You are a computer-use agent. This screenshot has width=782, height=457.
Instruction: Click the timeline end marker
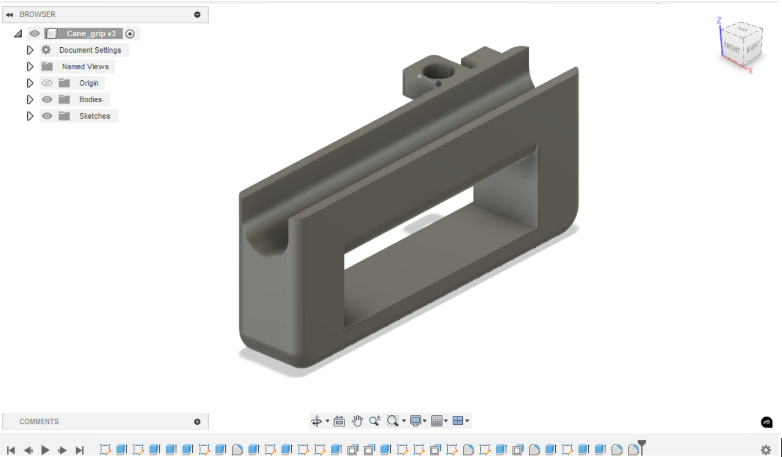[642, 444]
